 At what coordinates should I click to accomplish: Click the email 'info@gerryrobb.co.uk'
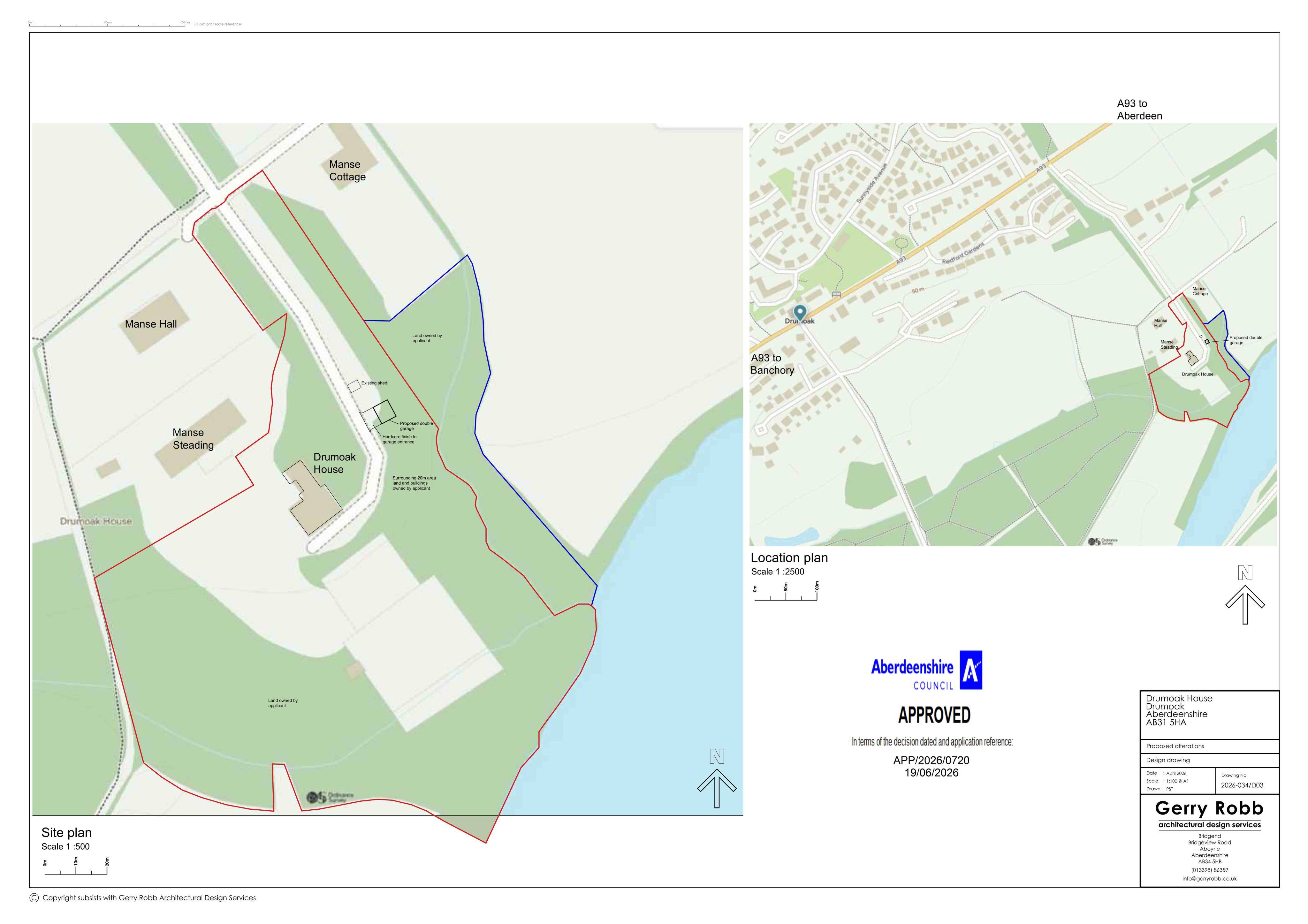[x=1209, y=878]
